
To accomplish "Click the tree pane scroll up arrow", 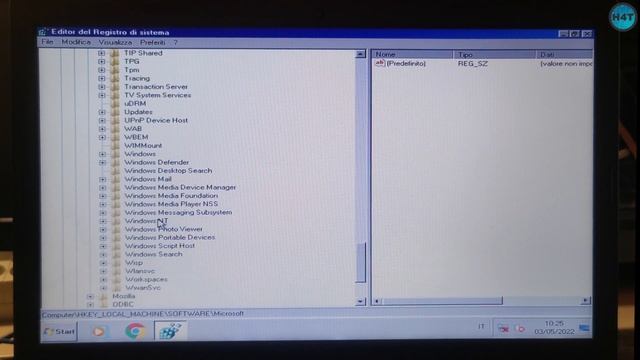I will pyautogui.click(x=360, y=54).
